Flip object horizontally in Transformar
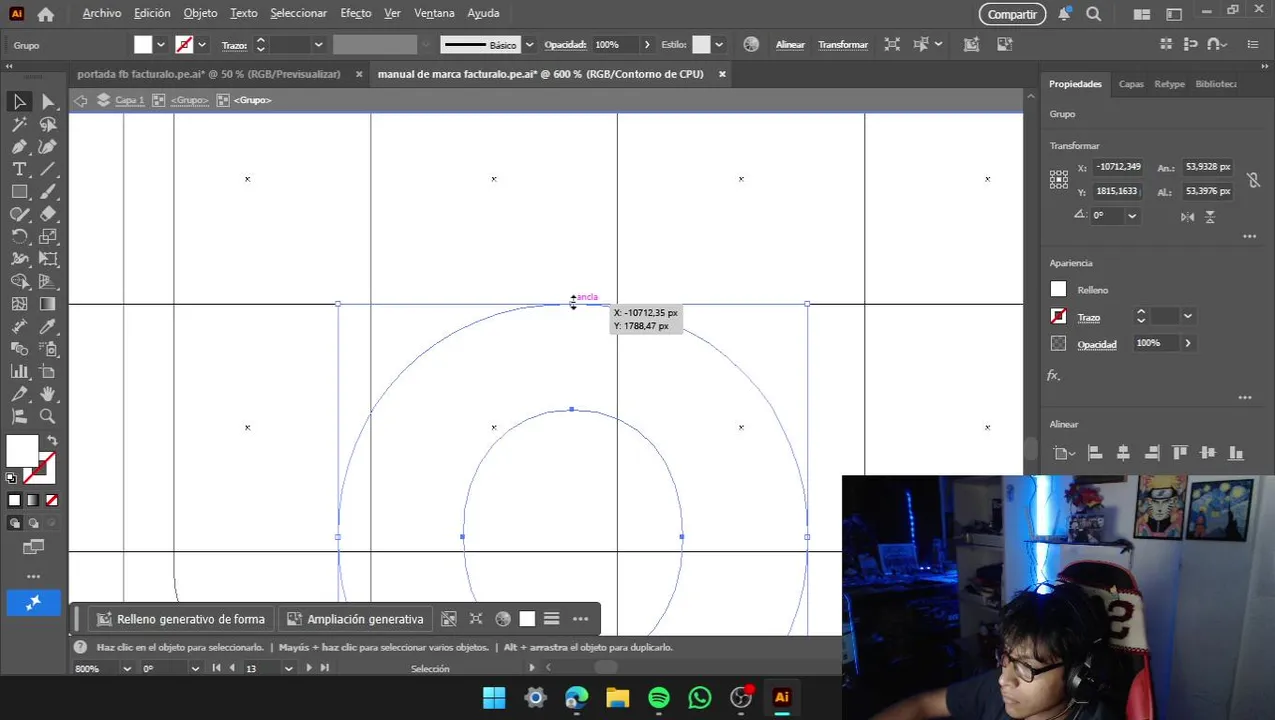The image size is (1275, 720). tap(1188, 216)
